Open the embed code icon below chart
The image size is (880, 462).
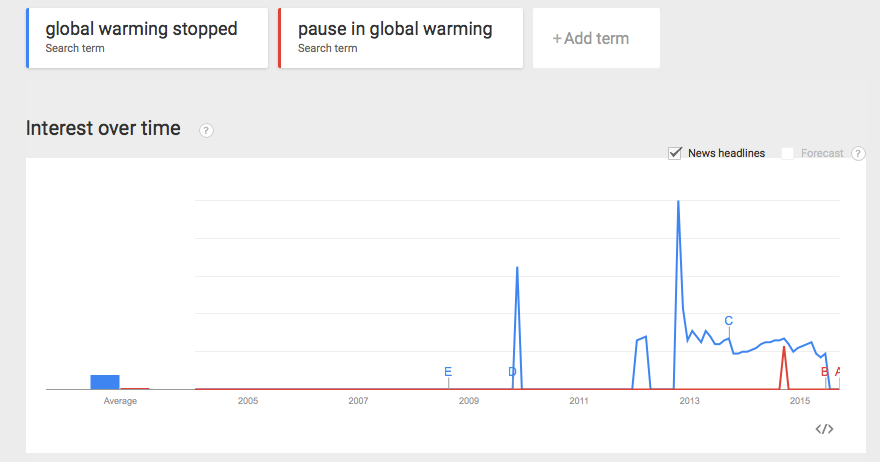click(x=824, y=429)
